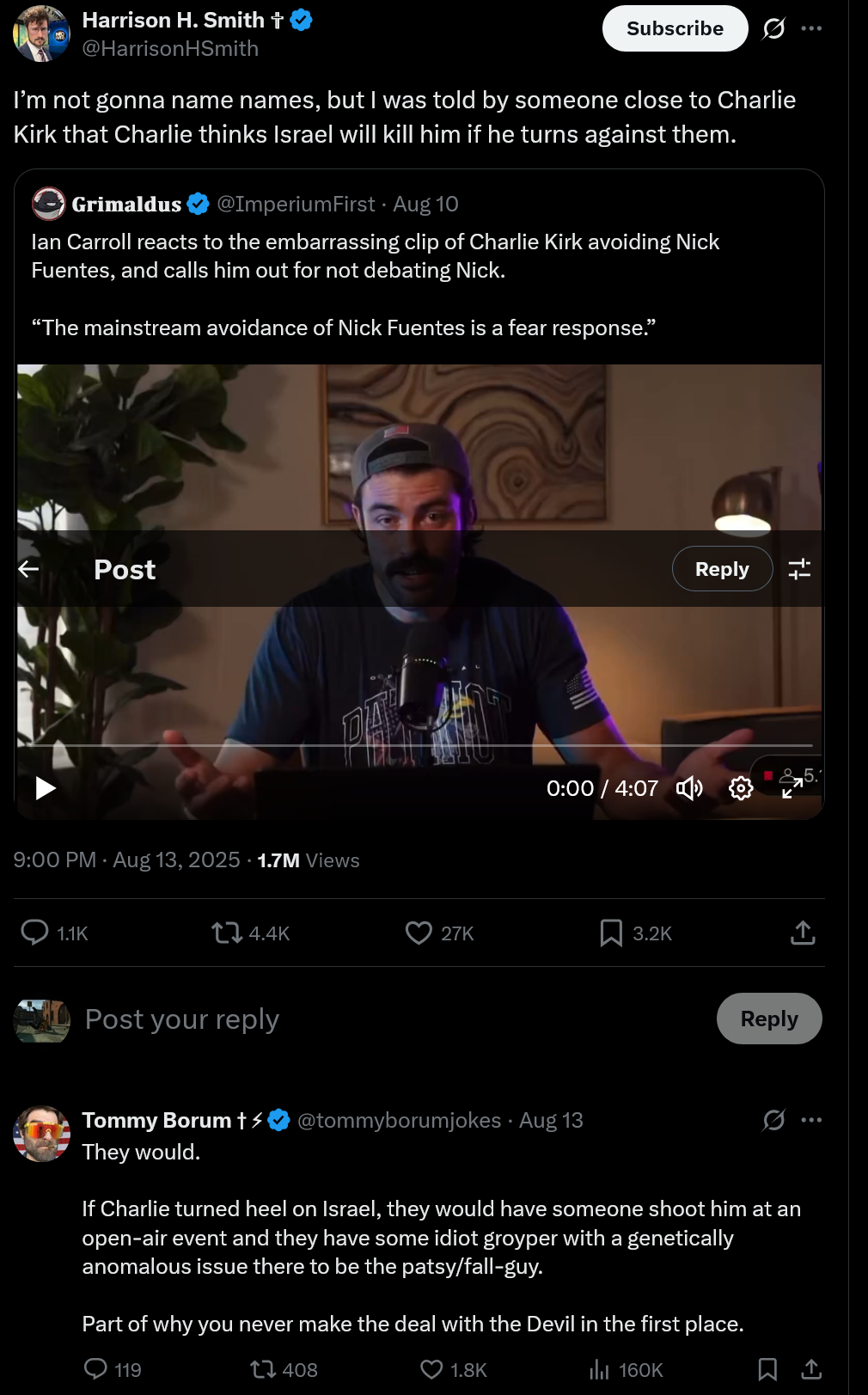Screen dimensions: 868x1395
Task: Click the back arrow beside Post
Action: [28, 569]
